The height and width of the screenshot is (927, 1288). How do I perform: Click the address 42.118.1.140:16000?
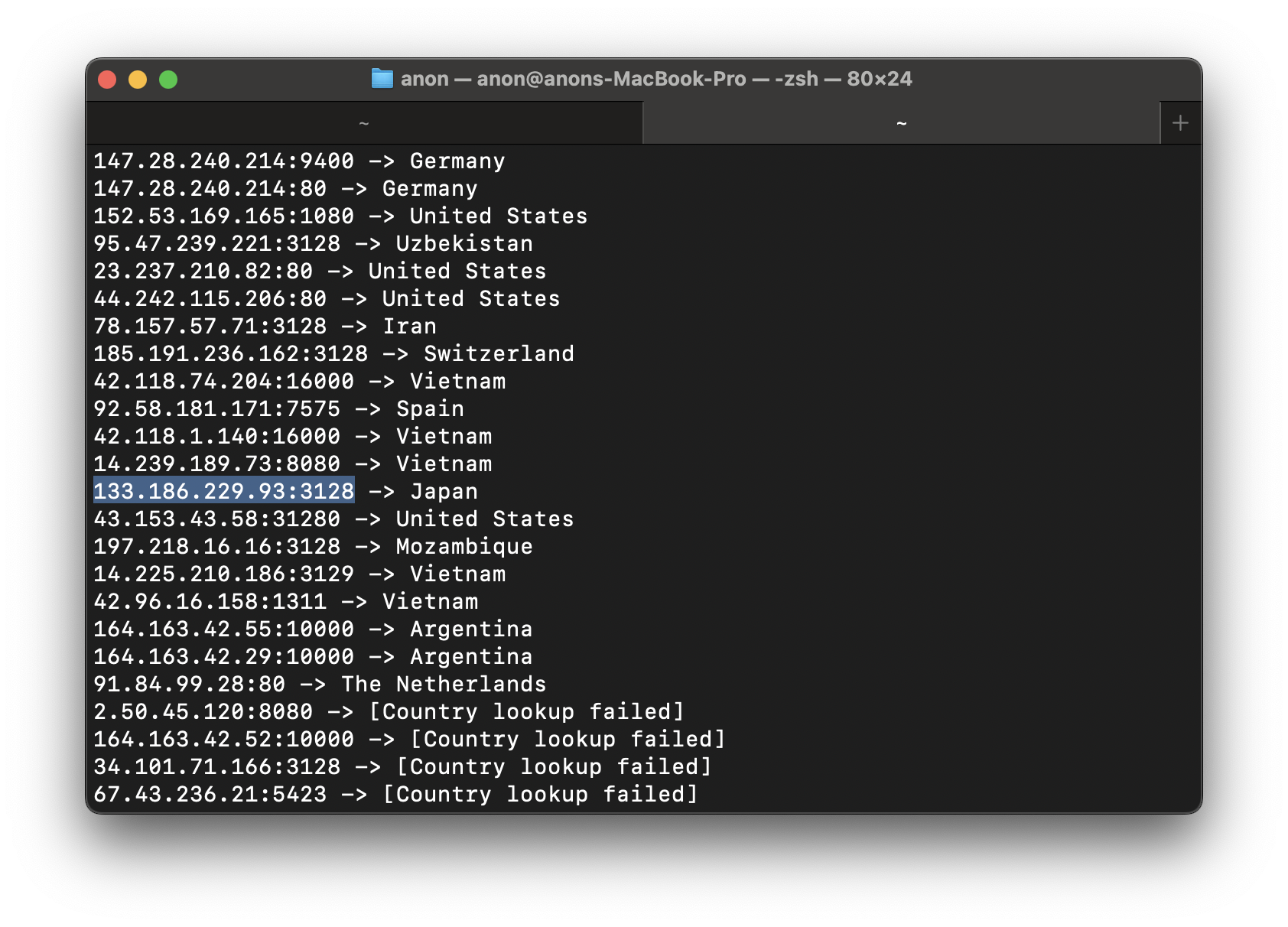tap(217, 436)
